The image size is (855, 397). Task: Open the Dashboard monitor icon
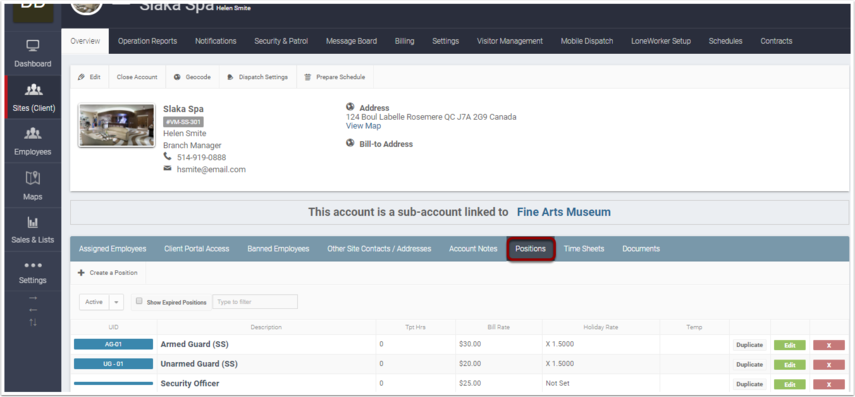pyautogui.click(x=33, y=46)
